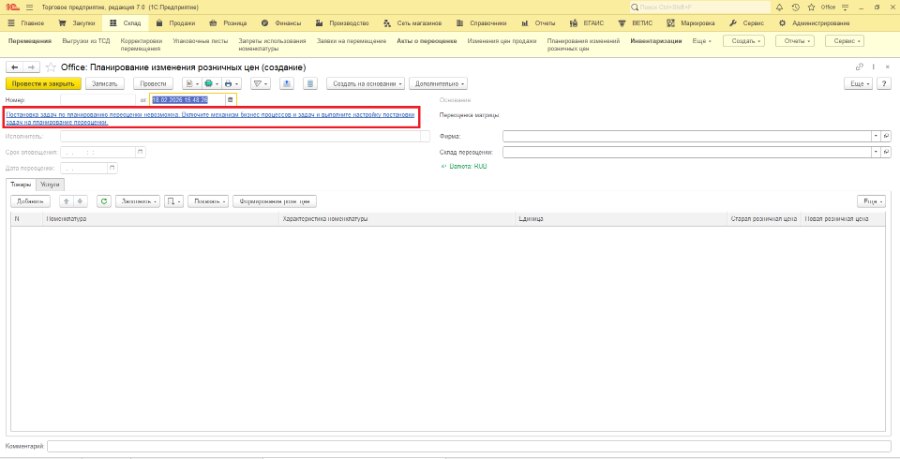Open the Инвентаризации navigation link
Screen dimensions: 900x459
pyautogui.click(x=656, y=41)
